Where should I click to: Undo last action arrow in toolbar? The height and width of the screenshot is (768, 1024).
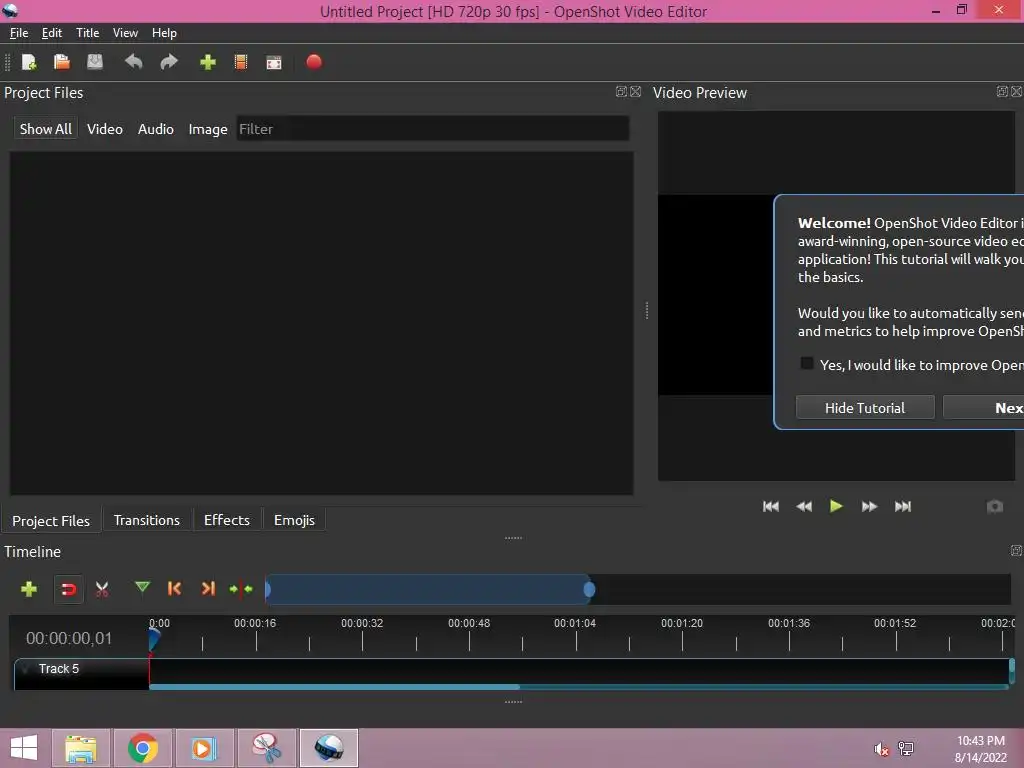(x=133, y=62)
